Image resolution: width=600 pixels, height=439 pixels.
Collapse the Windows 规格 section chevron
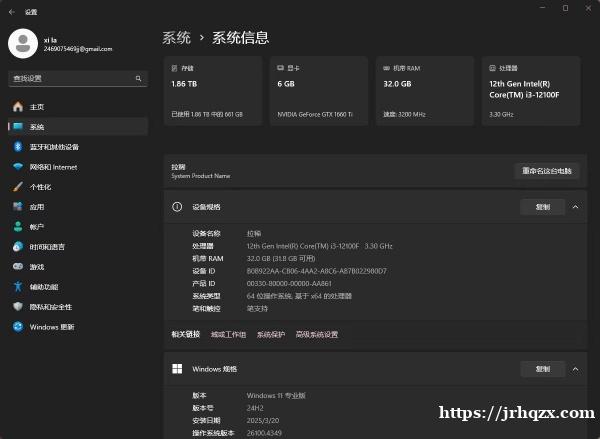575,369
